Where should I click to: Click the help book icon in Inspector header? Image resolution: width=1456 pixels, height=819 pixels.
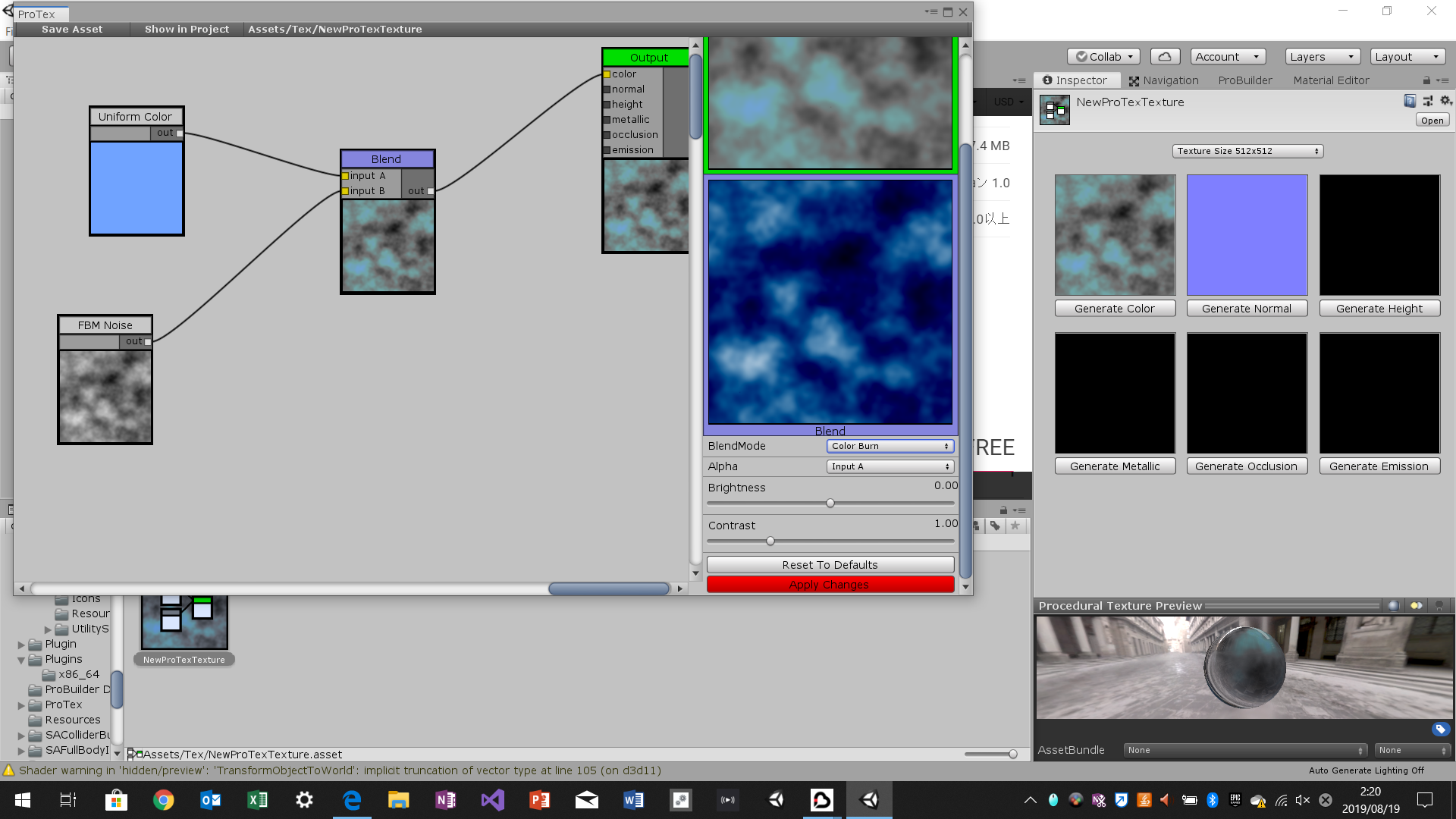point(1410,101)
